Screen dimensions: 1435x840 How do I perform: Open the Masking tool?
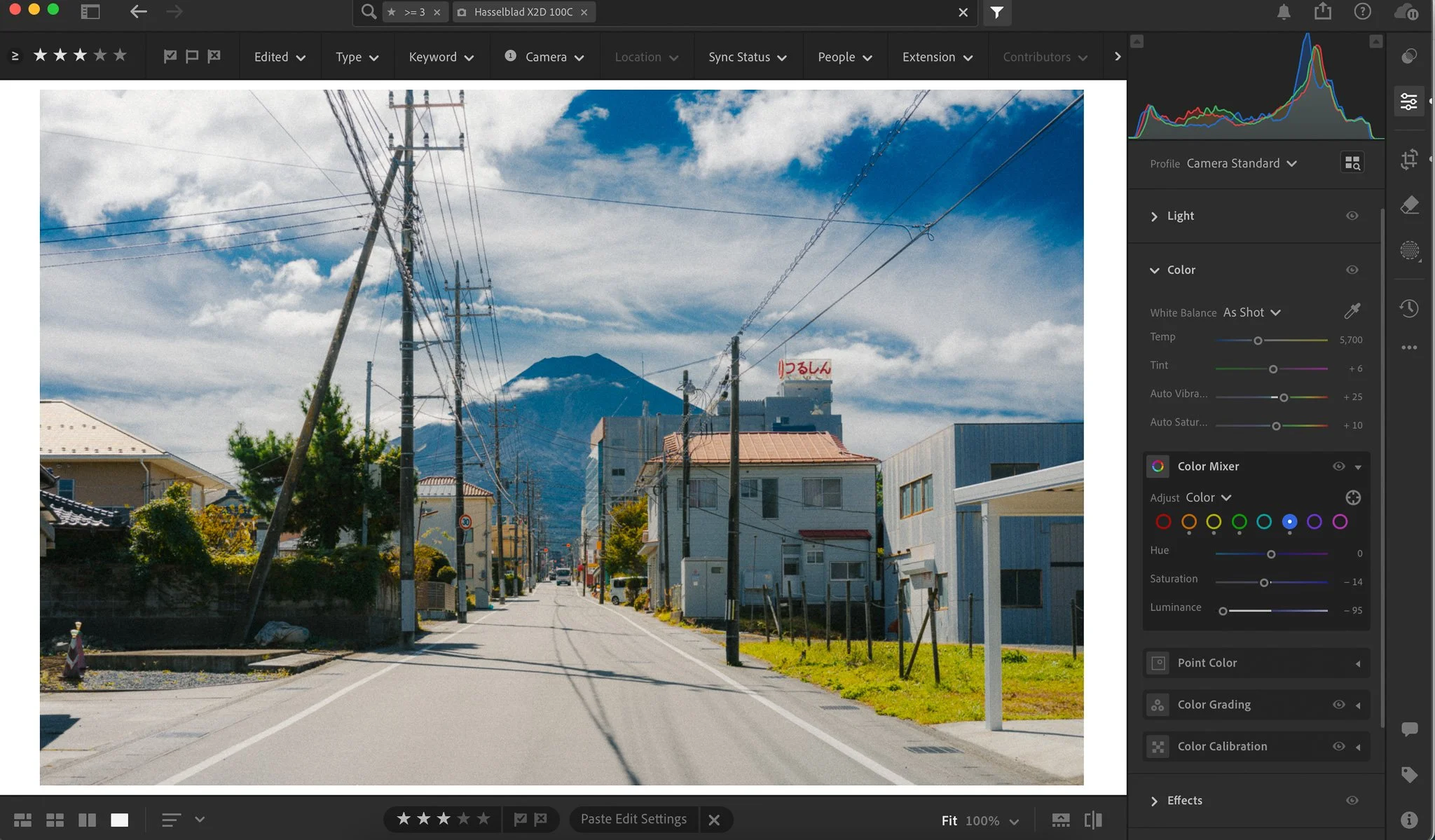coord(1409,250)
